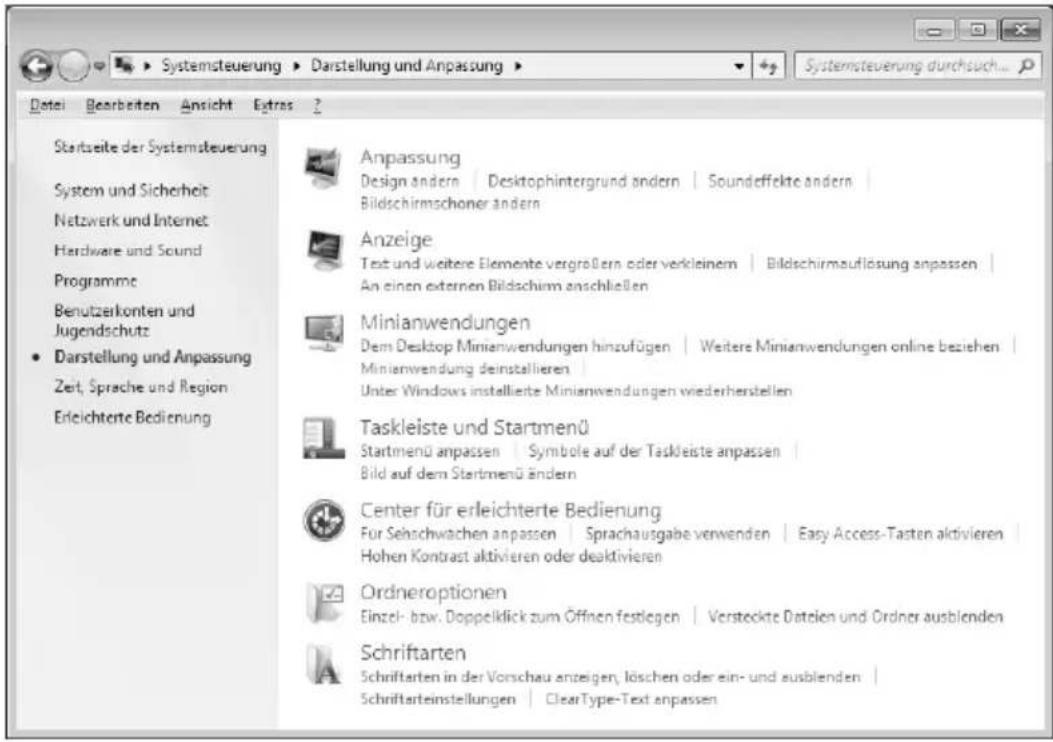
Task: Click Dem Desktop Minianwendungen hinzufügen
Action: (515, 346)
